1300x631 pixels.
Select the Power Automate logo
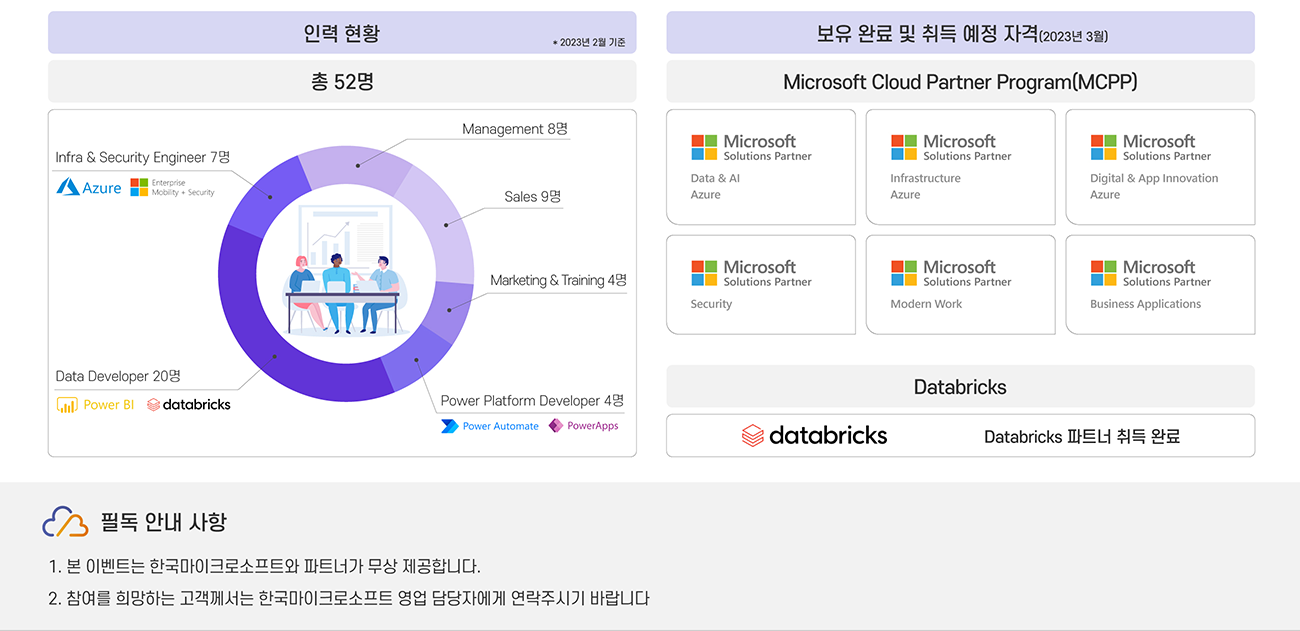click(490, 426)
